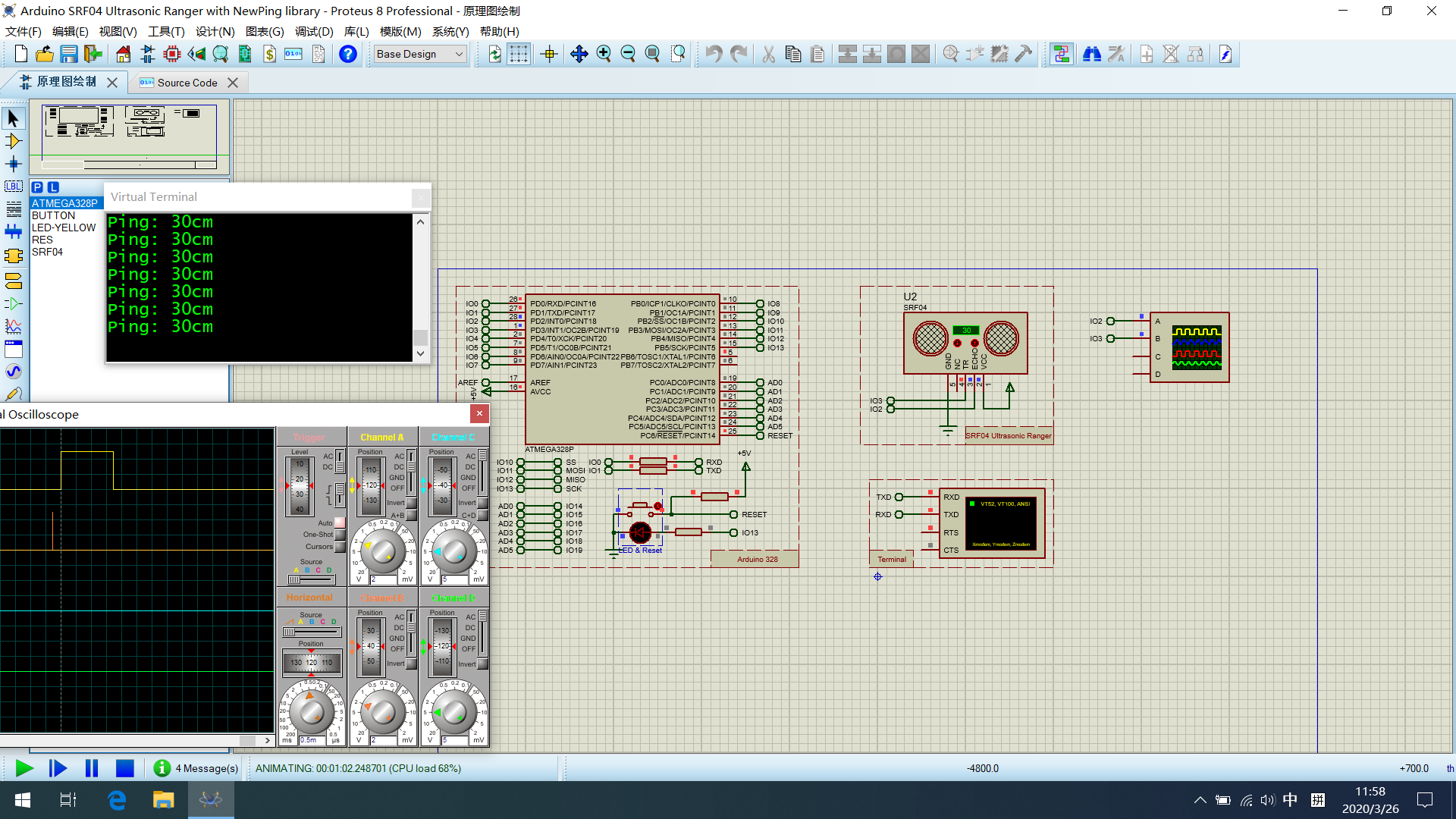Click the P pick devices button

coord(37,187)
